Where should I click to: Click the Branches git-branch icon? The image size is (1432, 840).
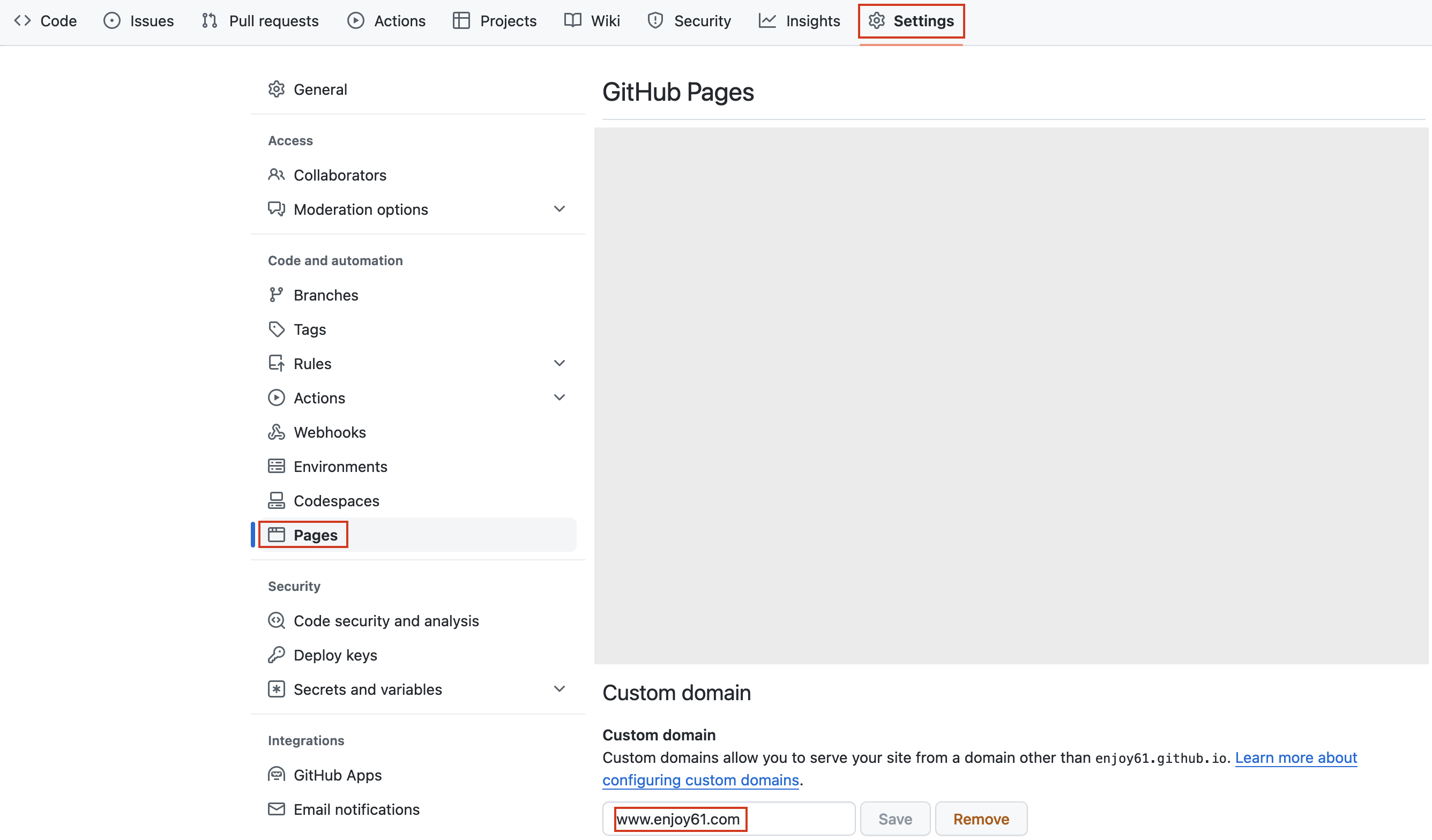276,295
